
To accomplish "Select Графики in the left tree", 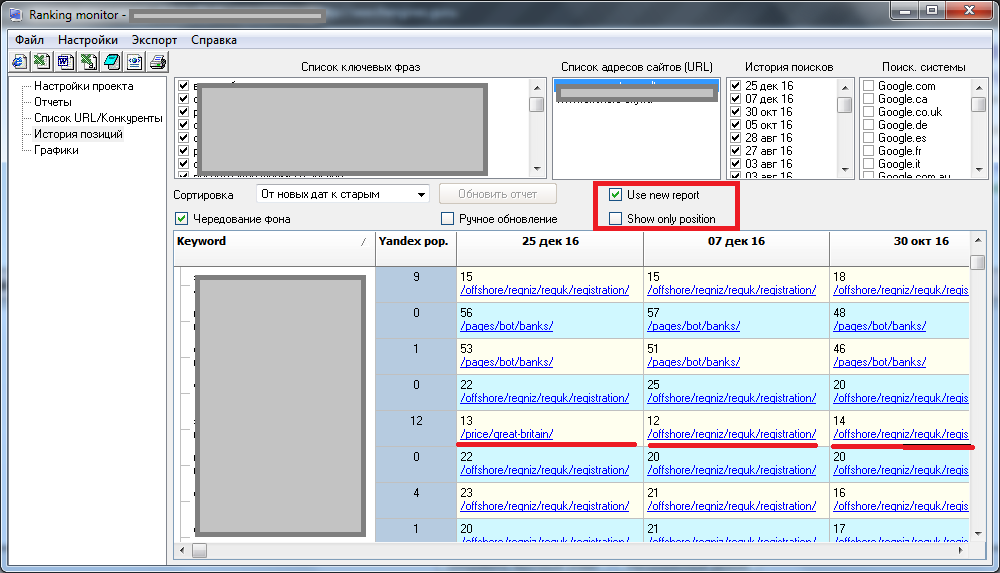I will (x=56, y=150).
